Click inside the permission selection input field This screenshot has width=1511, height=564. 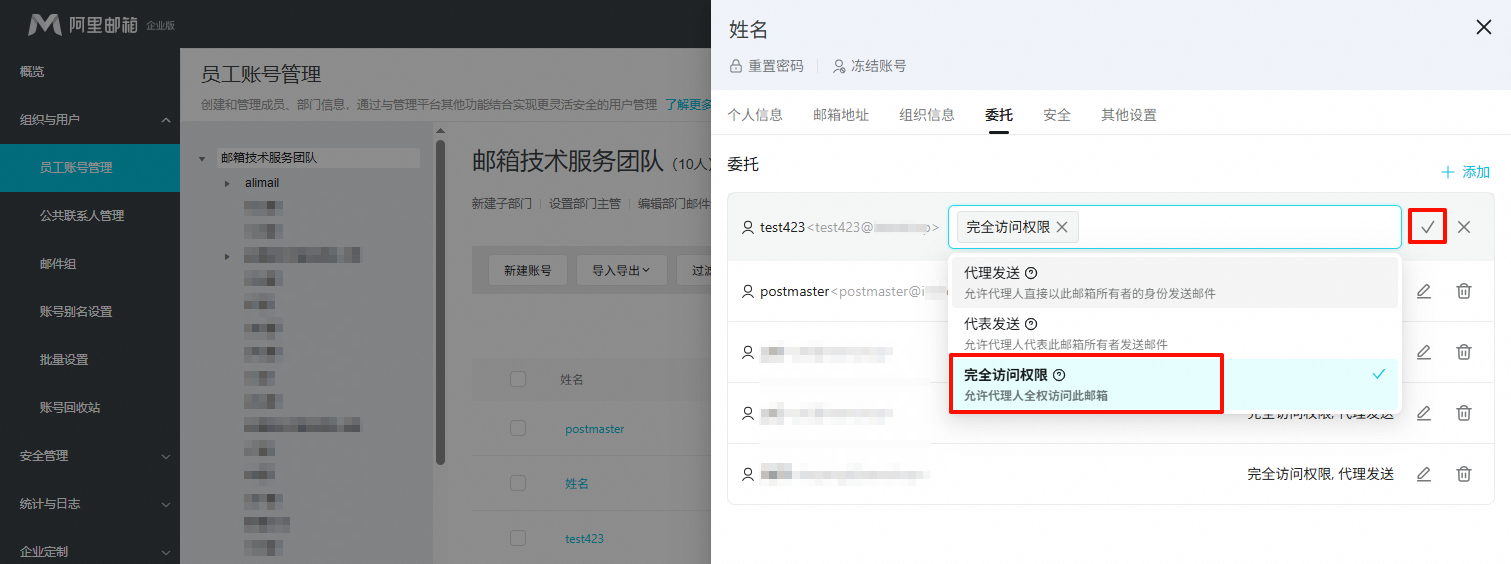[x=1240, y=227]
